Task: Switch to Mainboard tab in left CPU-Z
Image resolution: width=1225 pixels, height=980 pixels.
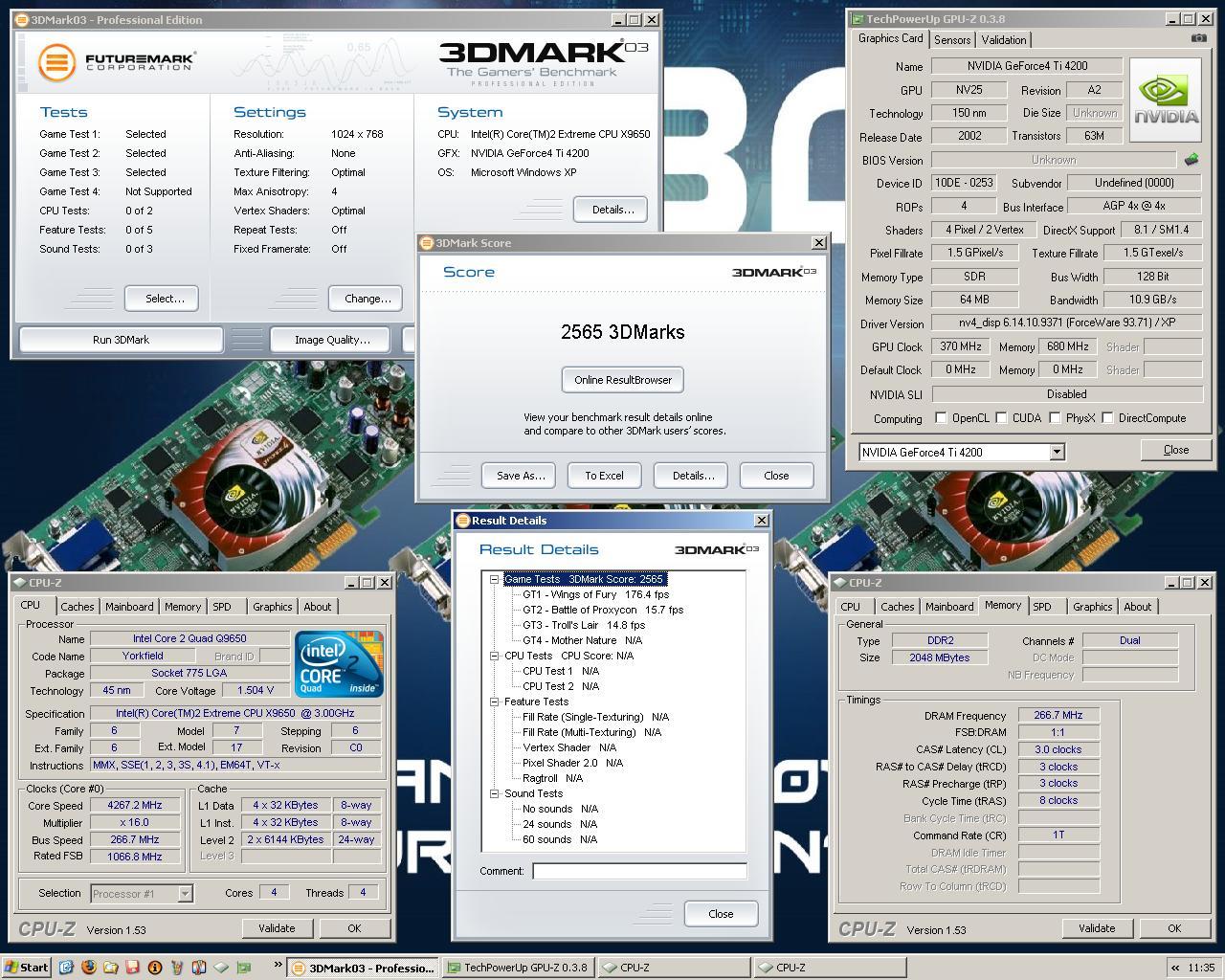Action: pyautogui.click(x=129, y=607)
